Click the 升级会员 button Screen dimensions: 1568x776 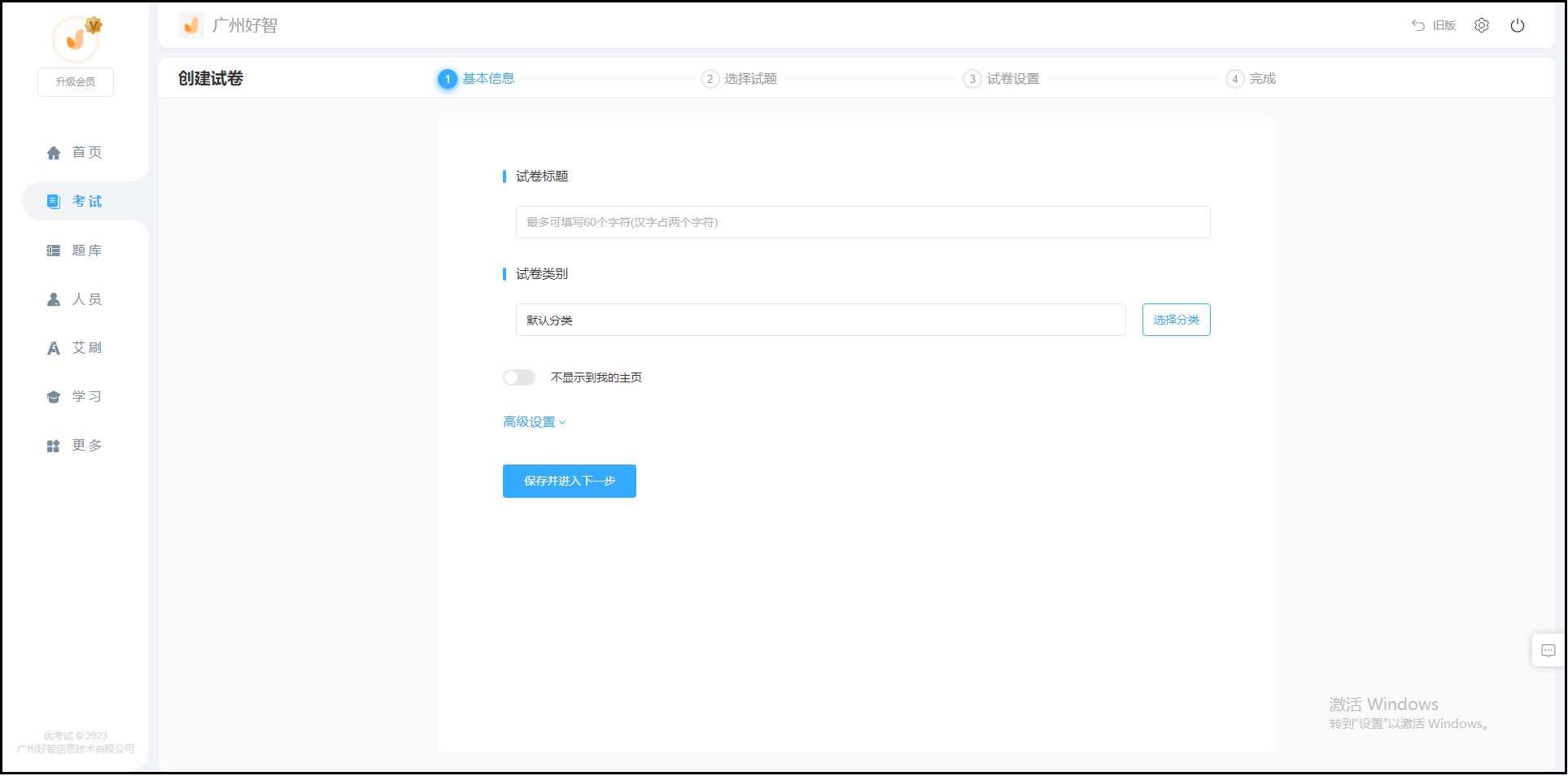[x=75, y=81]
